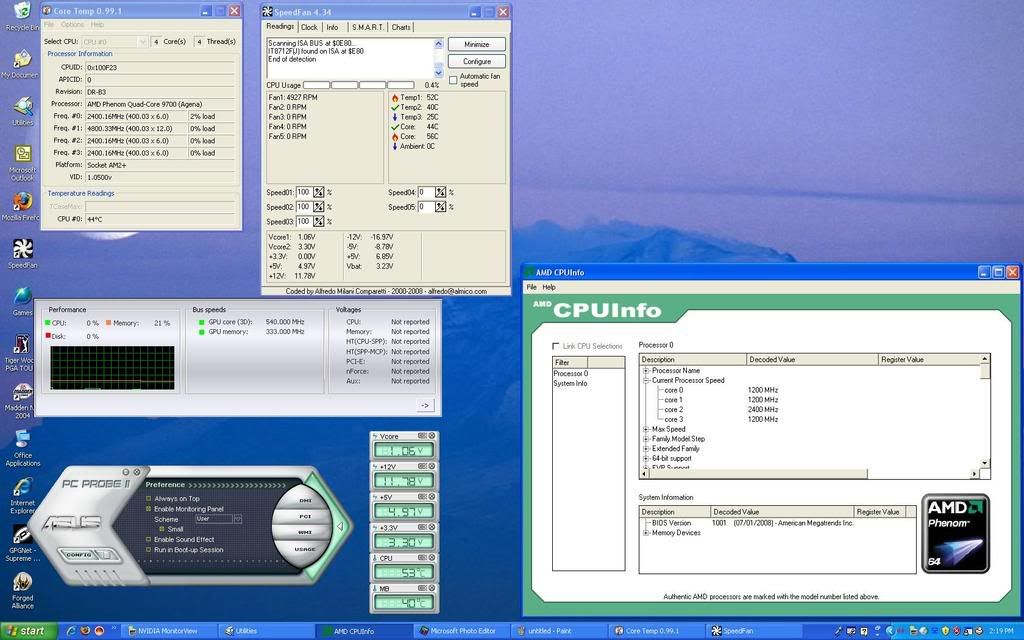
Task: Select System Info in the CPUInfo filter list
Action: click(x=570, y=383)
